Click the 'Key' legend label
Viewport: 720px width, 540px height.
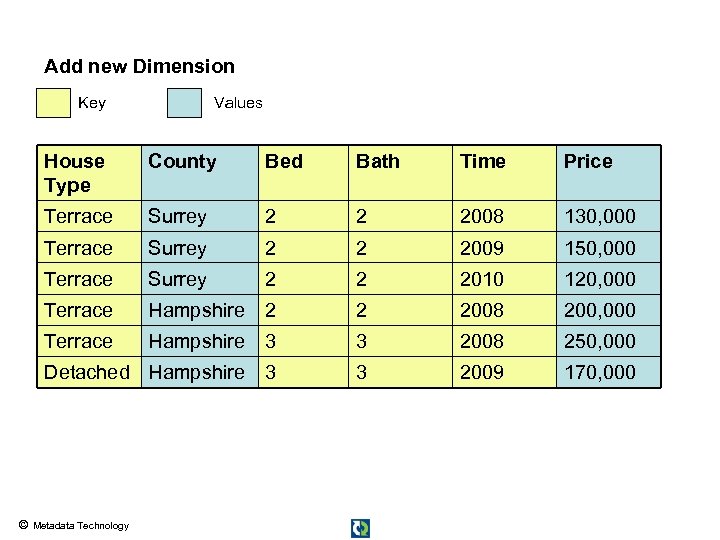[x=92, y=102]
